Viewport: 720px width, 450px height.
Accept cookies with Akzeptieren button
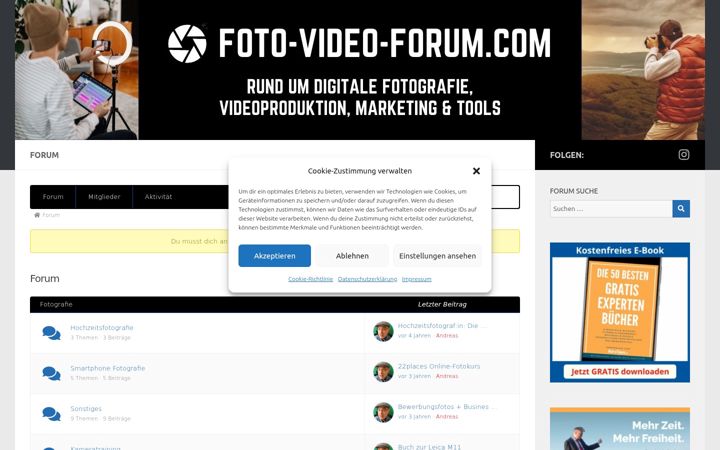click(275, 256)
